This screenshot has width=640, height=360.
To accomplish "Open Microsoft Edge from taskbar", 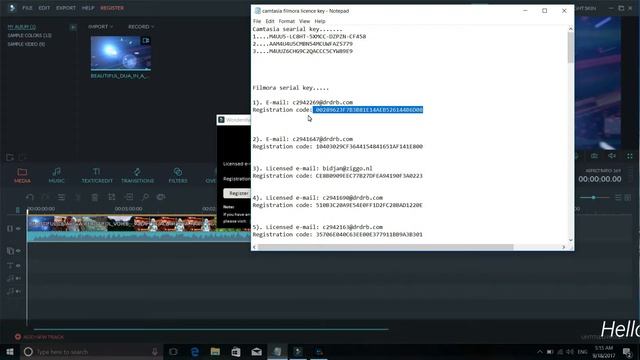I will click(x=195, y=351).
